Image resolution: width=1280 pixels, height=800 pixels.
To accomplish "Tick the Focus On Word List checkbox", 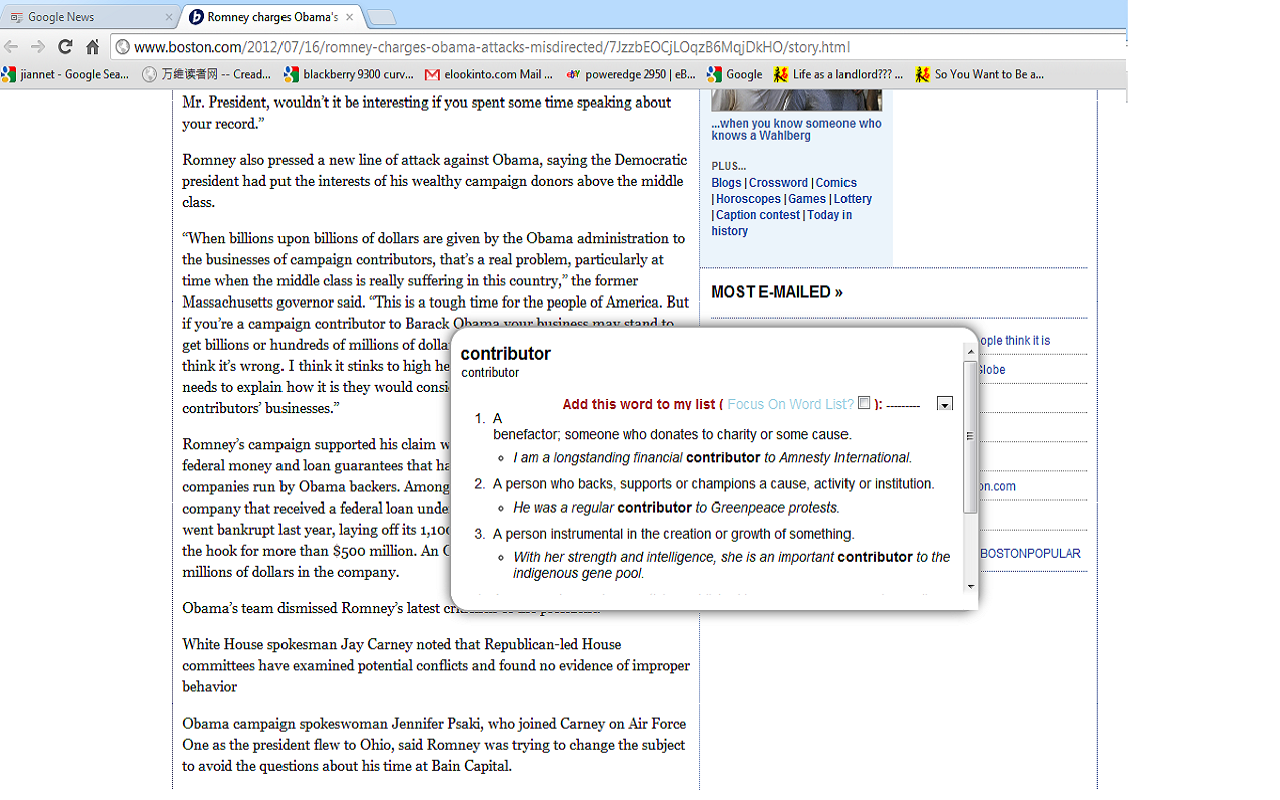I will point(864,403).
